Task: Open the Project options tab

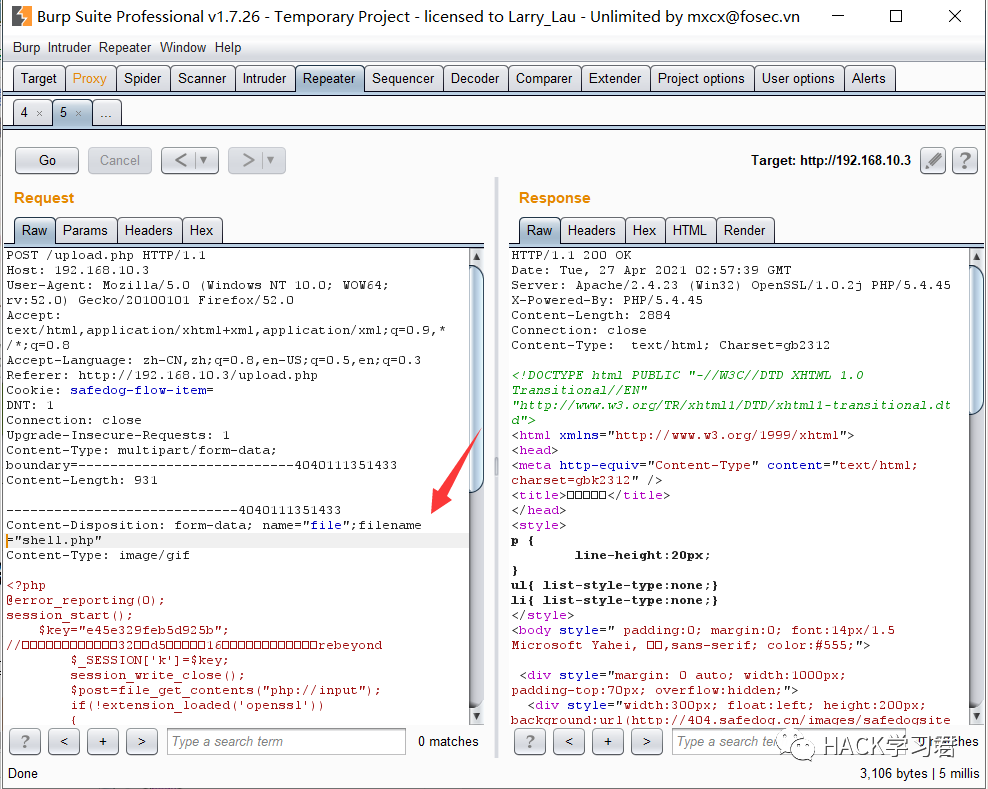Action: click(701, 79)
